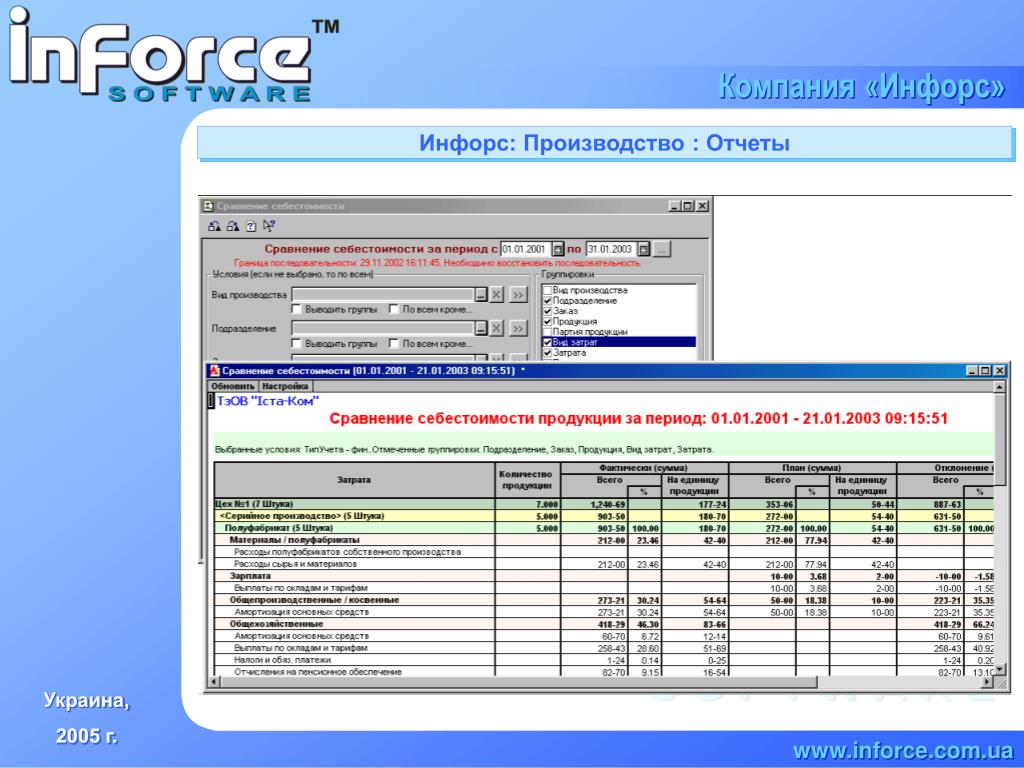This screenshot has height=768, width=1024.
Task: Click the end date field 31.01.2003
Action: pyautogui.click(x=611, y=249)
